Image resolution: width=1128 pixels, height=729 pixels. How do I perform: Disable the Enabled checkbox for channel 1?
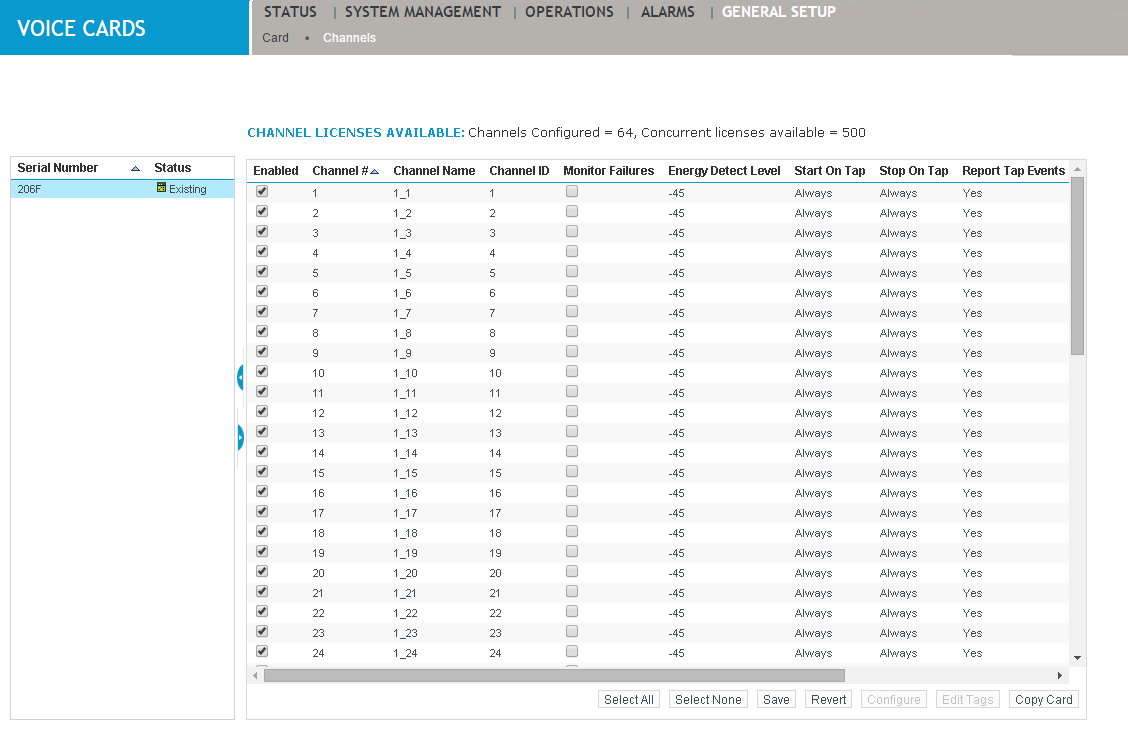(261, 191)
